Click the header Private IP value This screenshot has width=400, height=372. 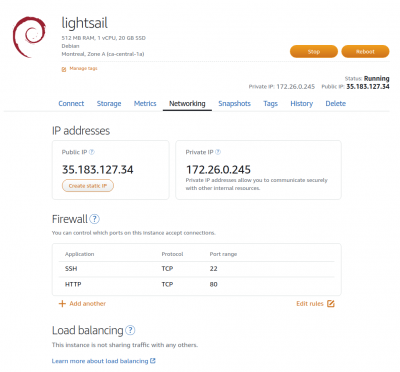click(x=296, y=87)
